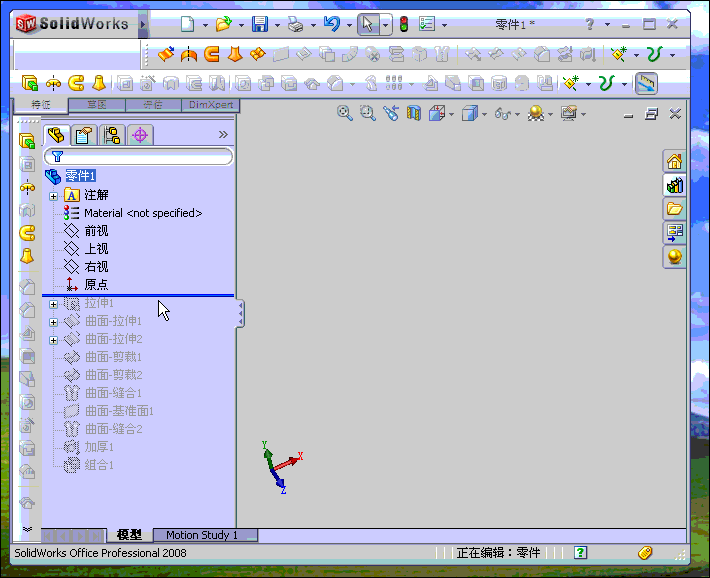710x578 pixels.
Task: Select the suppressed 组合1 feature
Action: [99, 465]
